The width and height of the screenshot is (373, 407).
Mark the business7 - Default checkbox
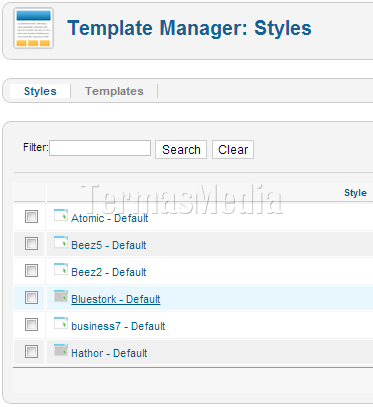click(x=31, y=325)
